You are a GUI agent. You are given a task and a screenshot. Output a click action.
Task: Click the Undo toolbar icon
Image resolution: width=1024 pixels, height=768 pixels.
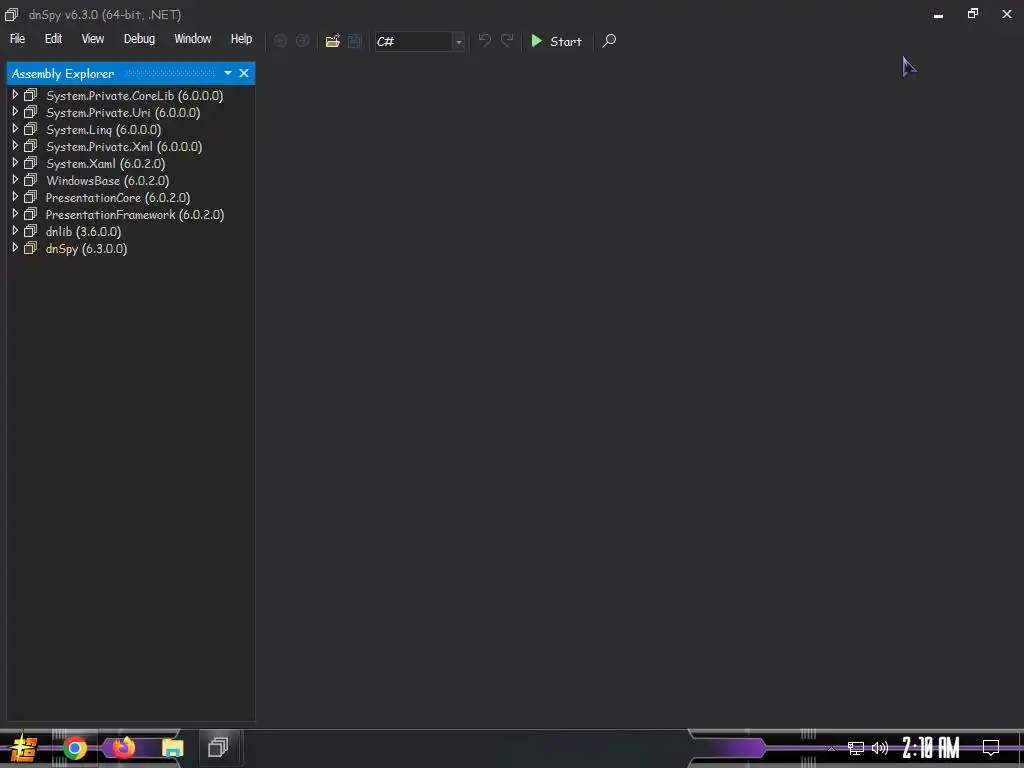click(485, 41)
